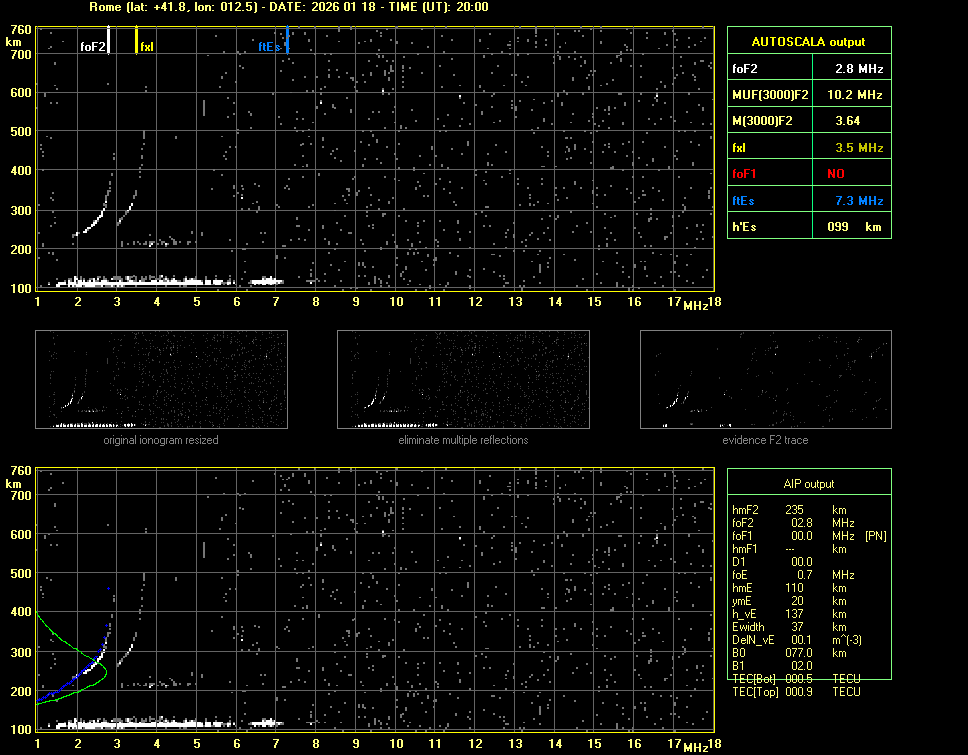Click the blue ftEs marker at top
The width and height of the screenshot is (968, 755).
[287, 40]
